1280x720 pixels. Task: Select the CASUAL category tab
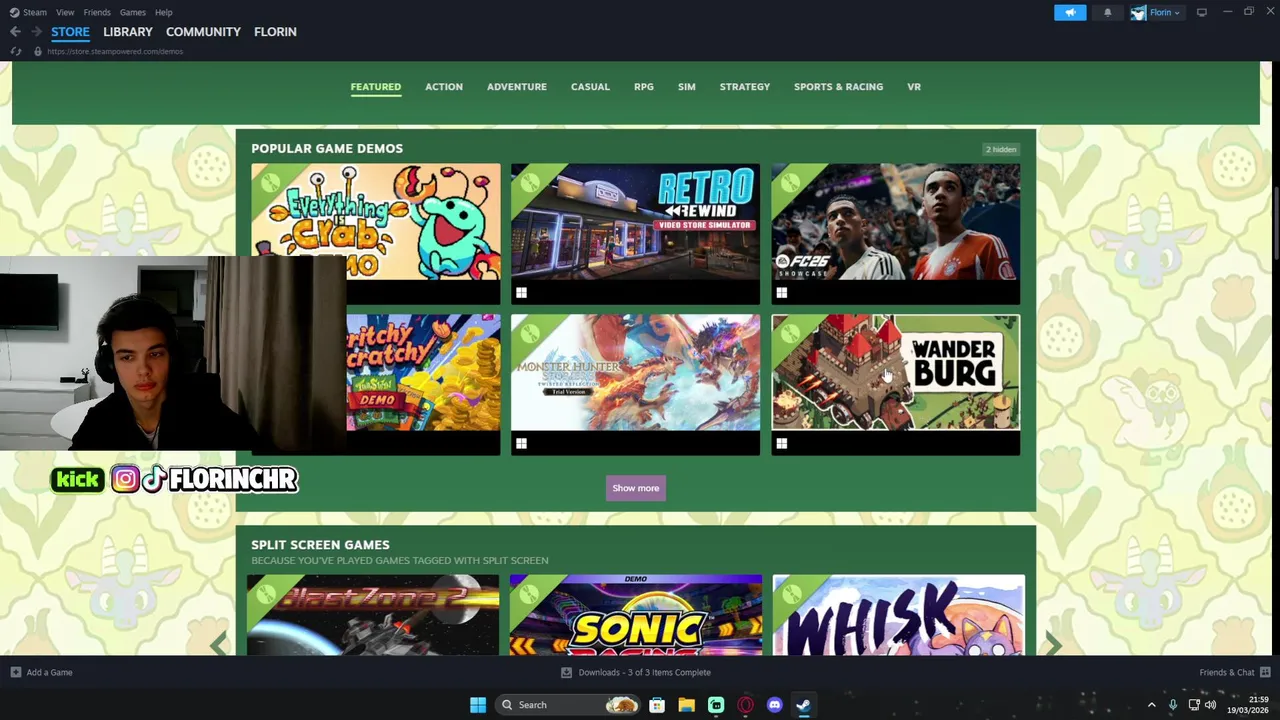pos(590,87)
